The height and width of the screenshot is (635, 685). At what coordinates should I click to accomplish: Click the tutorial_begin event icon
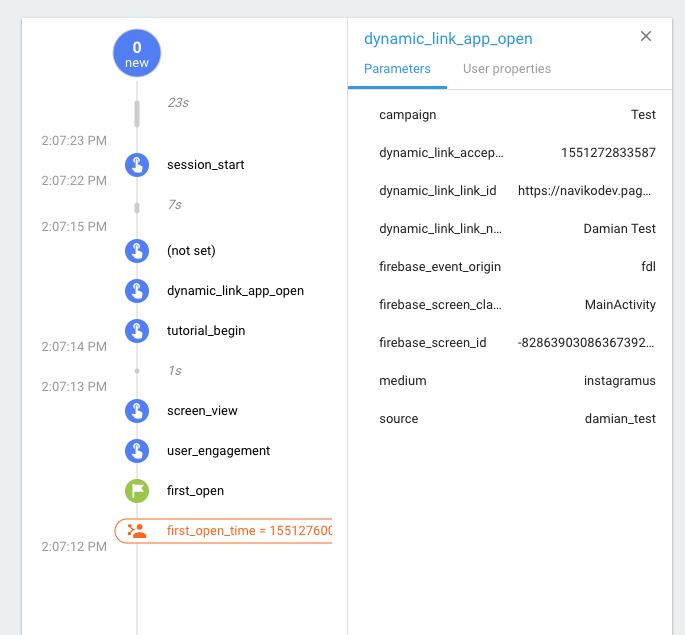click(x=137, y=331)
